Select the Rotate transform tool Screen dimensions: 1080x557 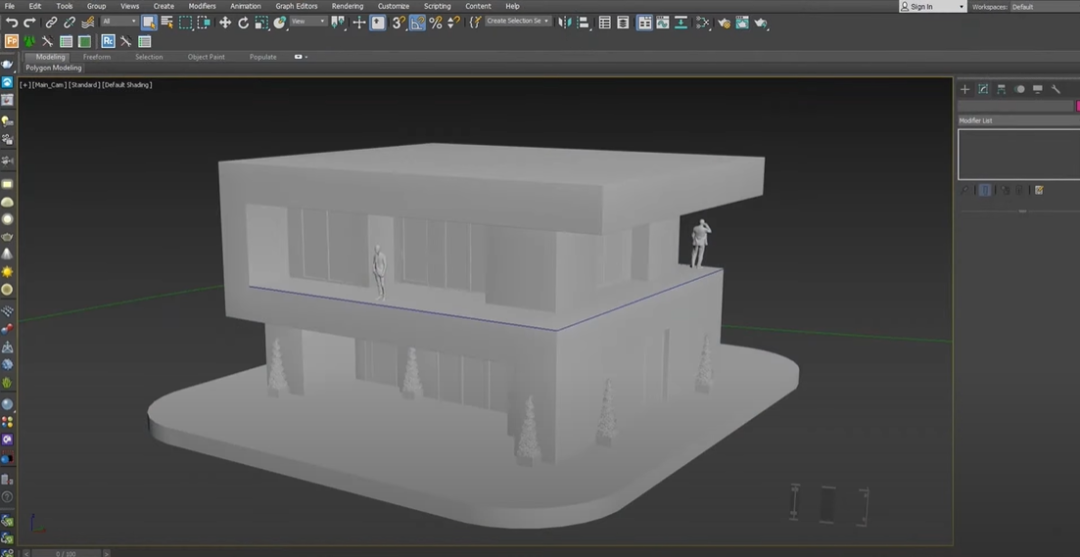pyautogui.click(x=243, y=22)
